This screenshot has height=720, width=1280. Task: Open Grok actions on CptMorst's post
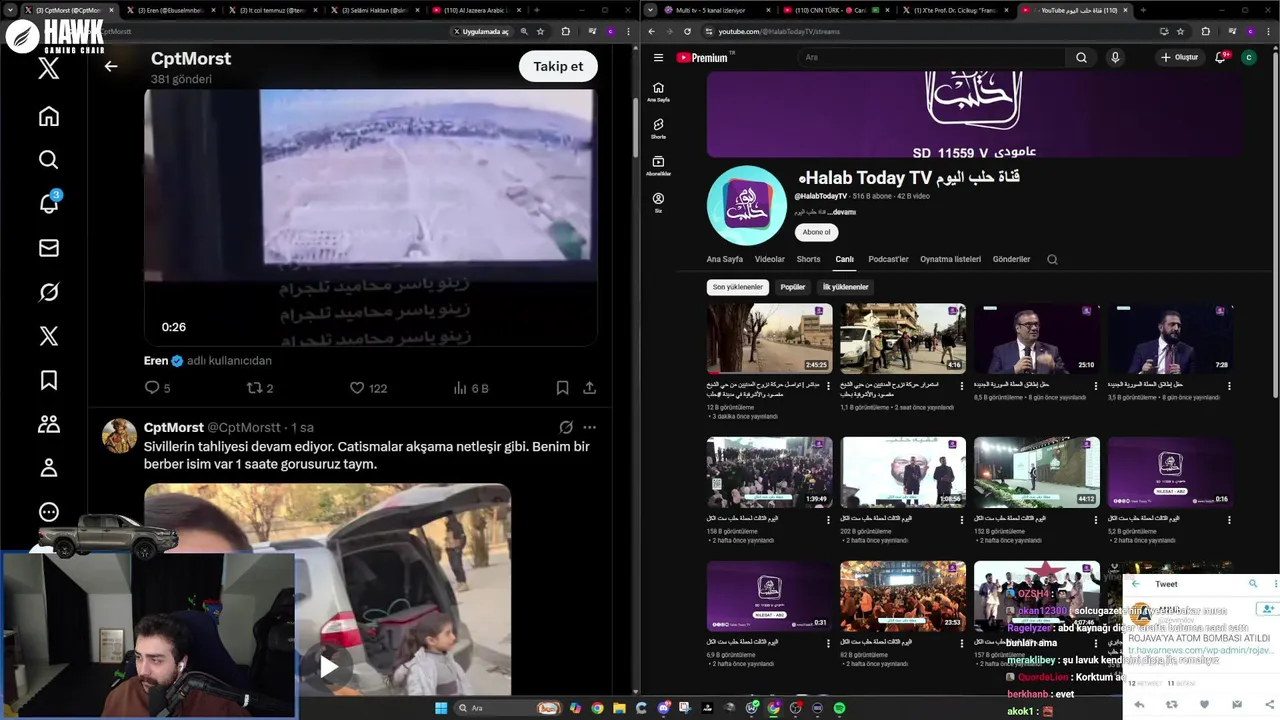[x=566, y=427]
